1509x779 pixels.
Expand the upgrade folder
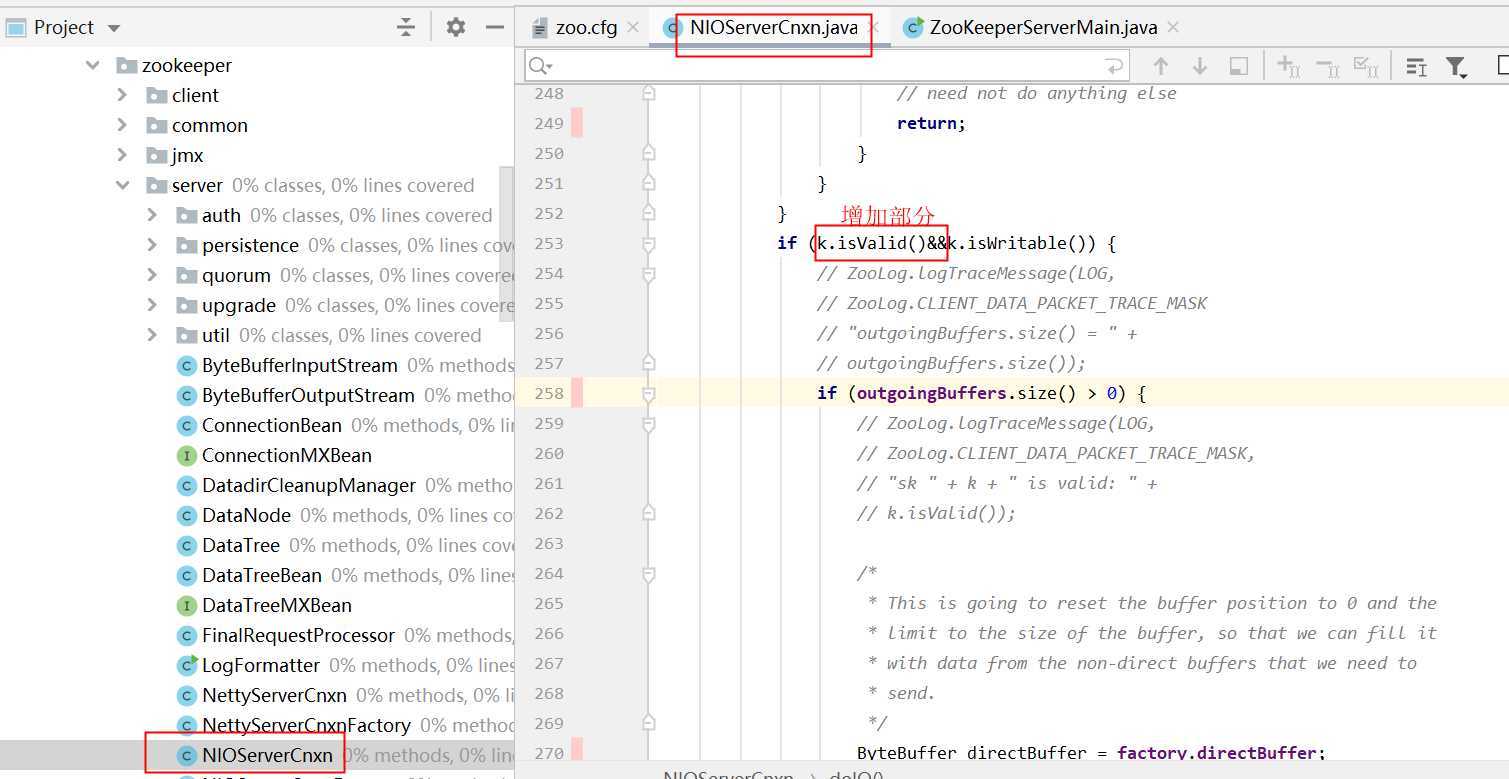[x=152, y=305]
